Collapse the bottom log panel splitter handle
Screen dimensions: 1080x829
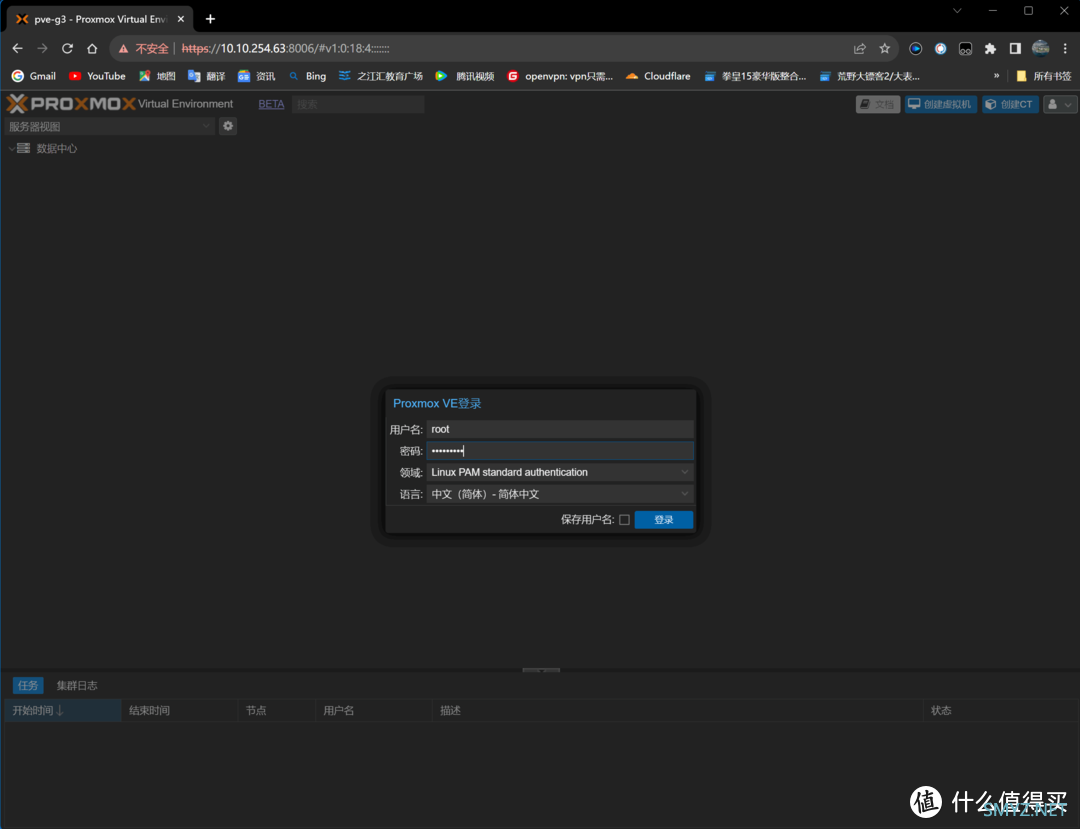(x=541, y=670)
